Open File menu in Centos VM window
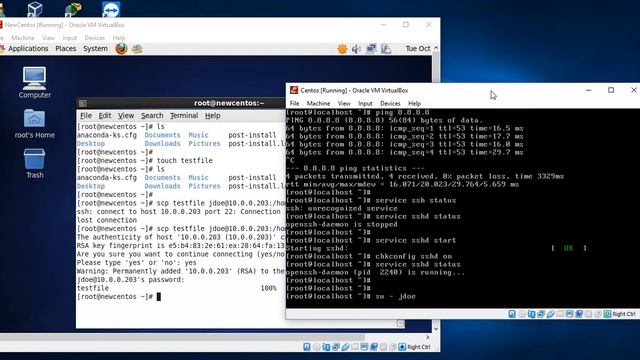 point(294,104)
